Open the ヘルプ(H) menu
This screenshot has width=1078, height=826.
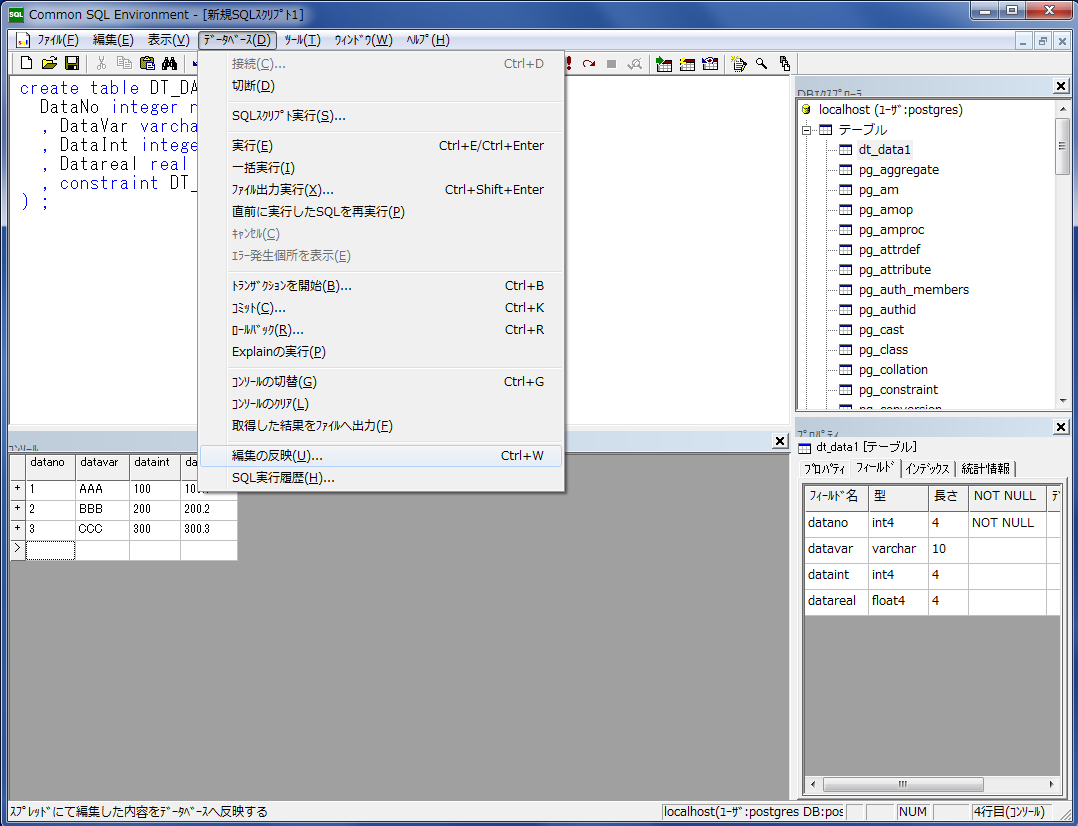click(428, 40)
